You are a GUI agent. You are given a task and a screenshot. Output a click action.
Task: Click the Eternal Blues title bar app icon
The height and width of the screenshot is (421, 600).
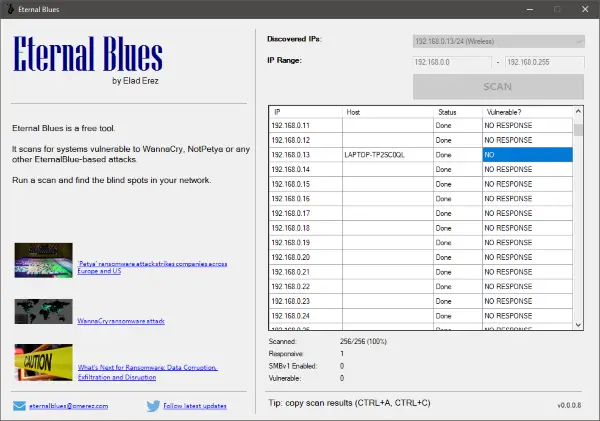10,9
